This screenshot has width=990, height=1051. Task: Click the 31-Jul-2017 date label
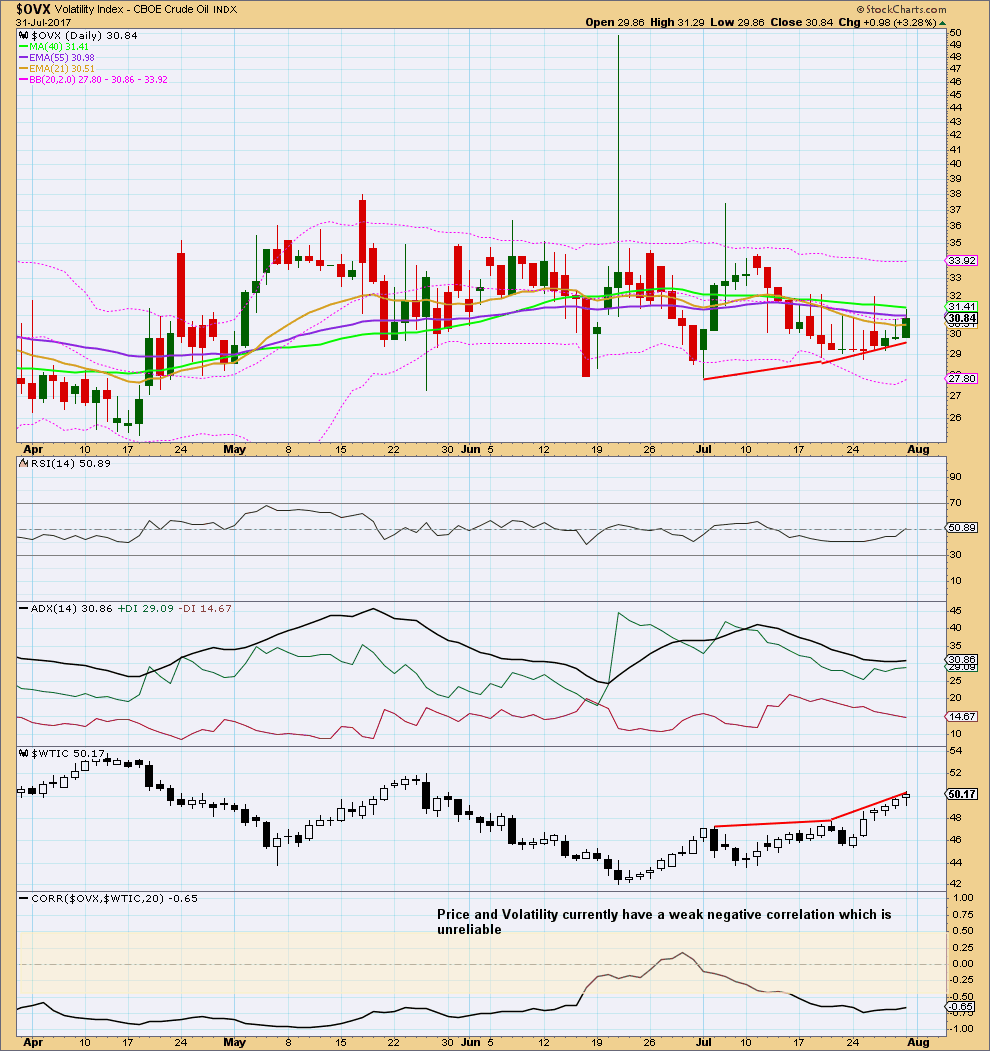[44, 23]
